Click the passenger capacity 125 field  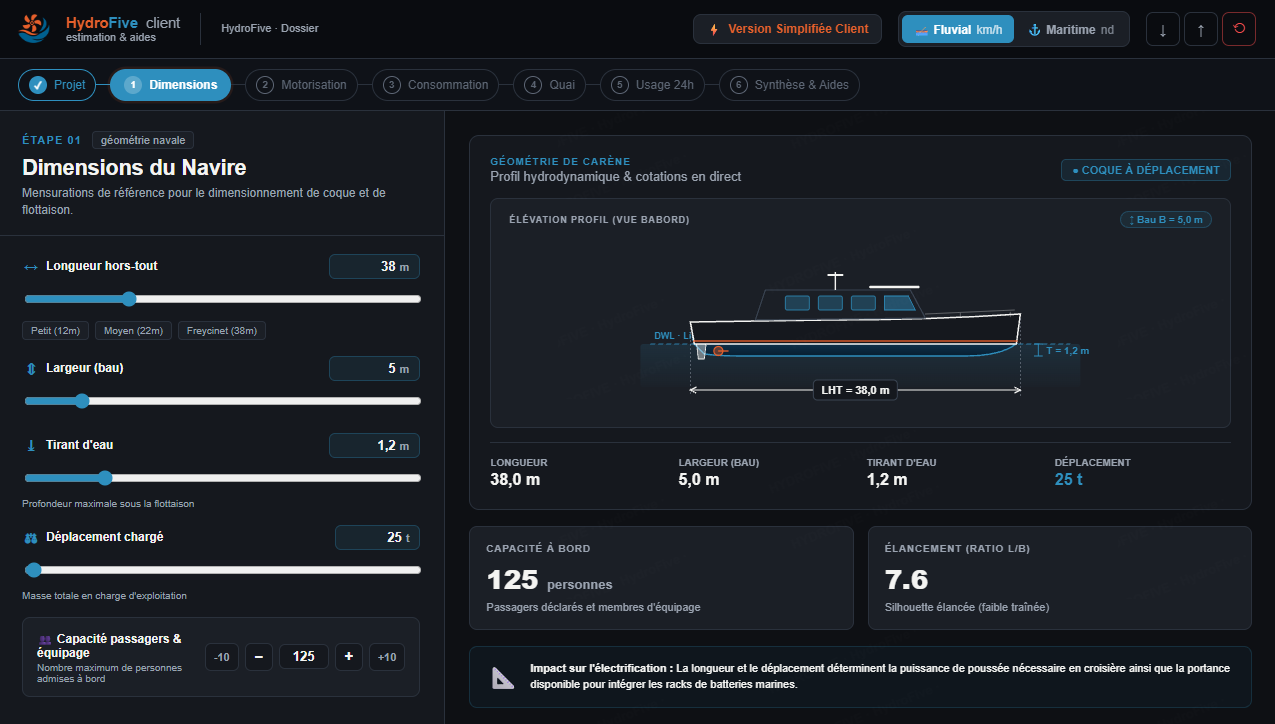tap(304, 657)
